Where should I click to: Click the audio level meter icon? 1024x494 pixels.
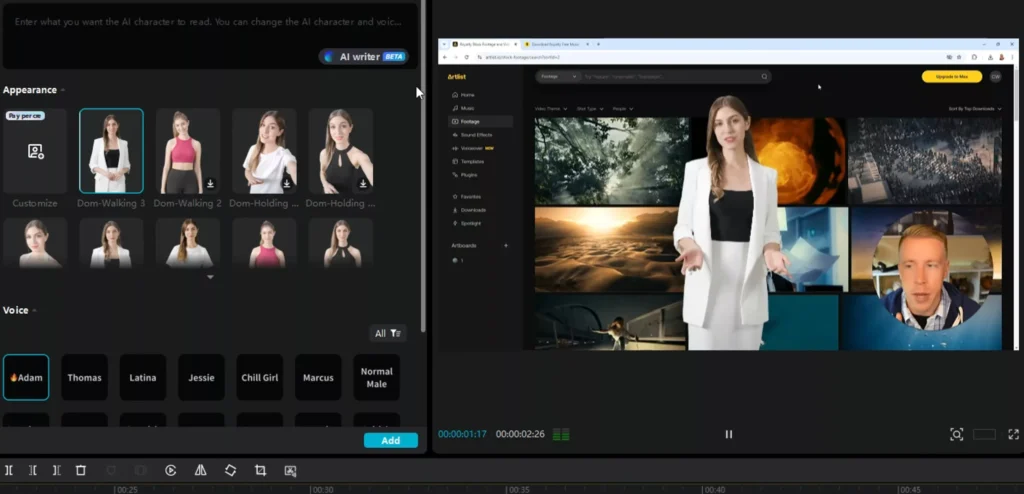pos(561,435)
